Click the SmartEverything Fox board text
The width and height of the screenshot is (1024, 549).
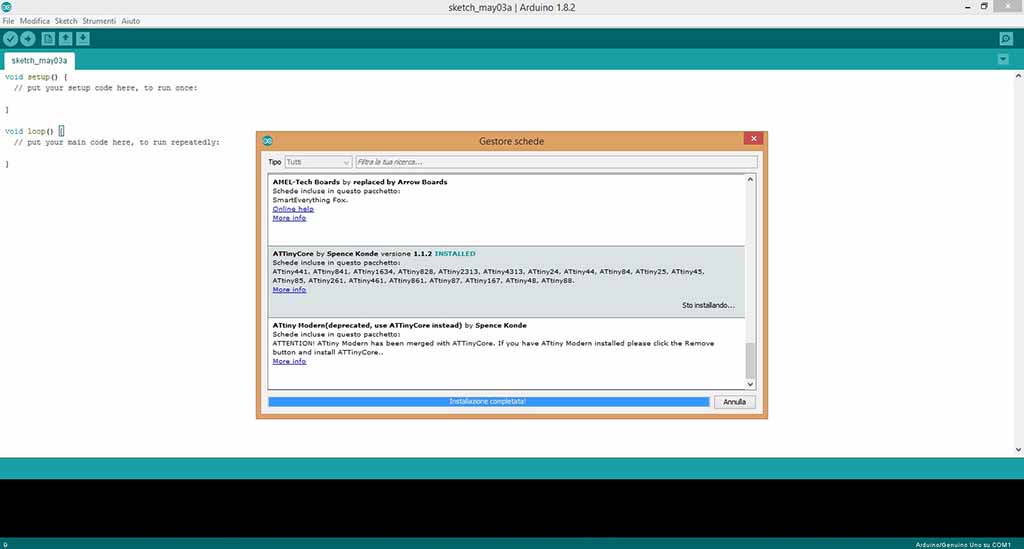[x=310, y=200]
